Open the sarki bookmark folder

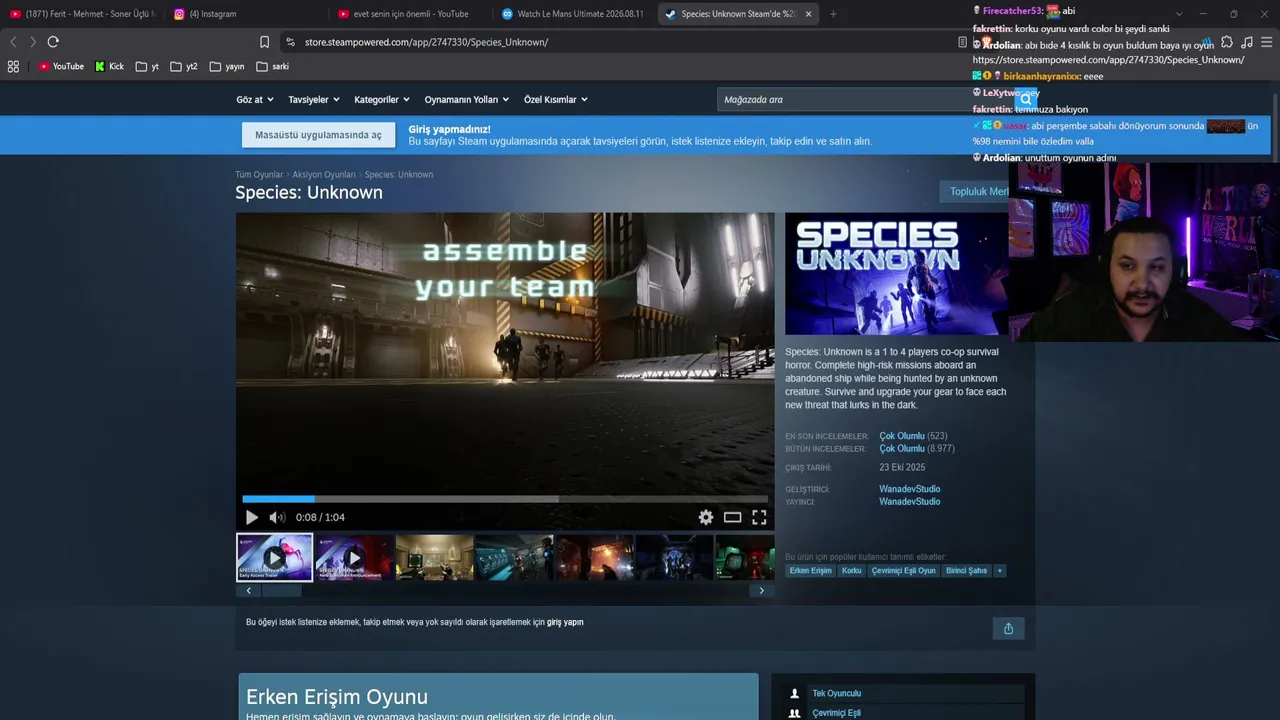pos(272,67)
